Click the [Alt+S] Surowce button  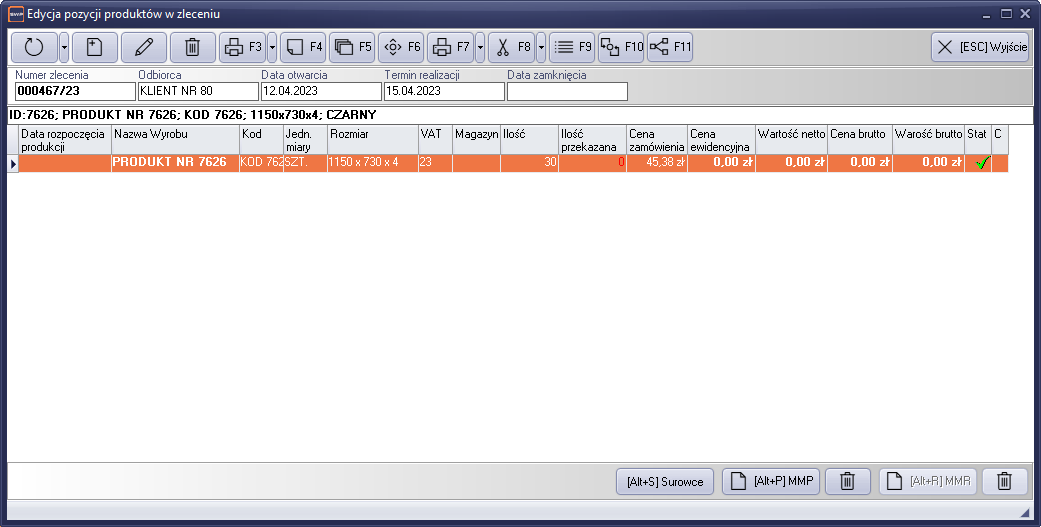pos(665,481)
